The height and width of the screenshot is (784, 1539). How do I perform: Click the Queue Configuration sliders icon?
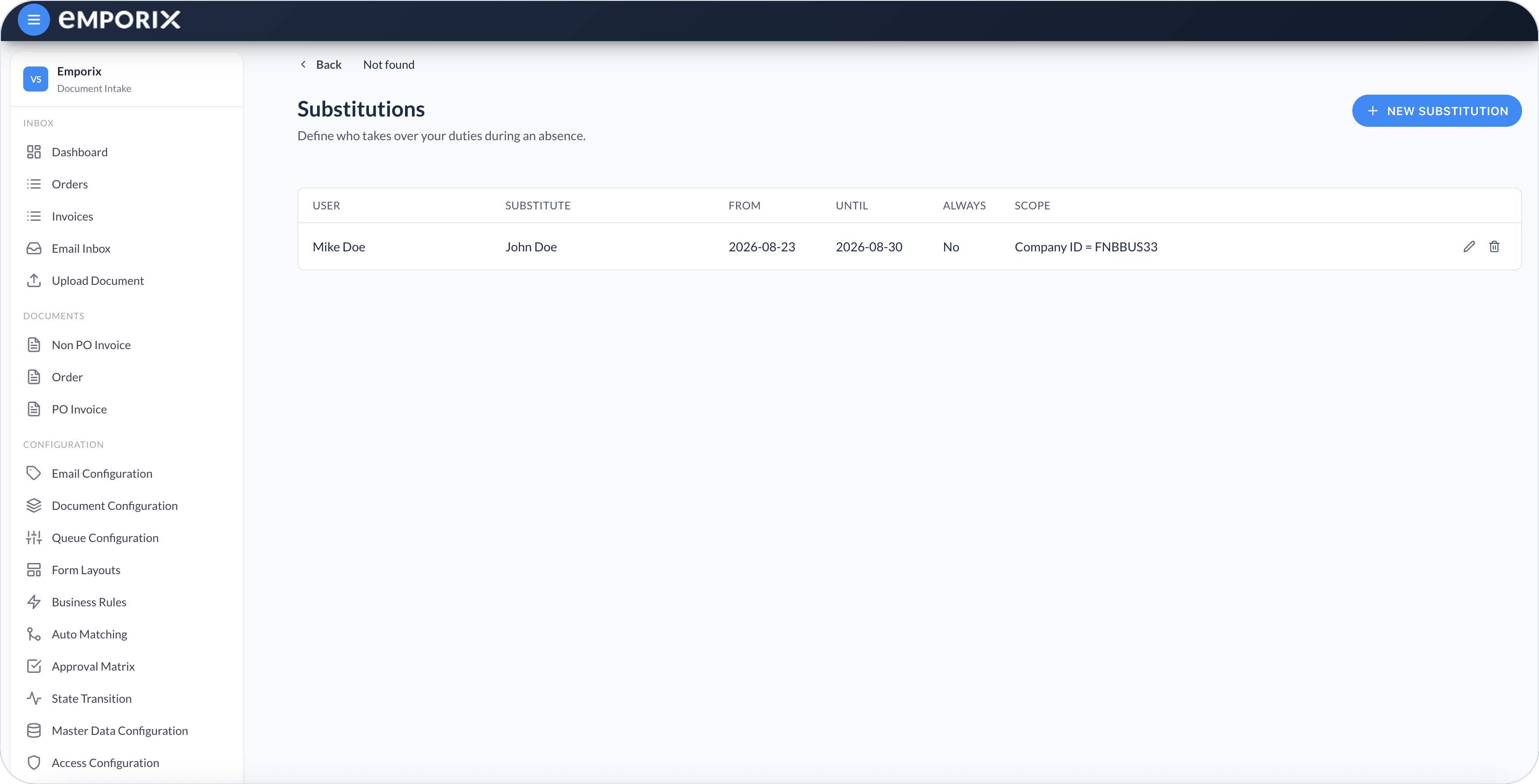point(34,538)
